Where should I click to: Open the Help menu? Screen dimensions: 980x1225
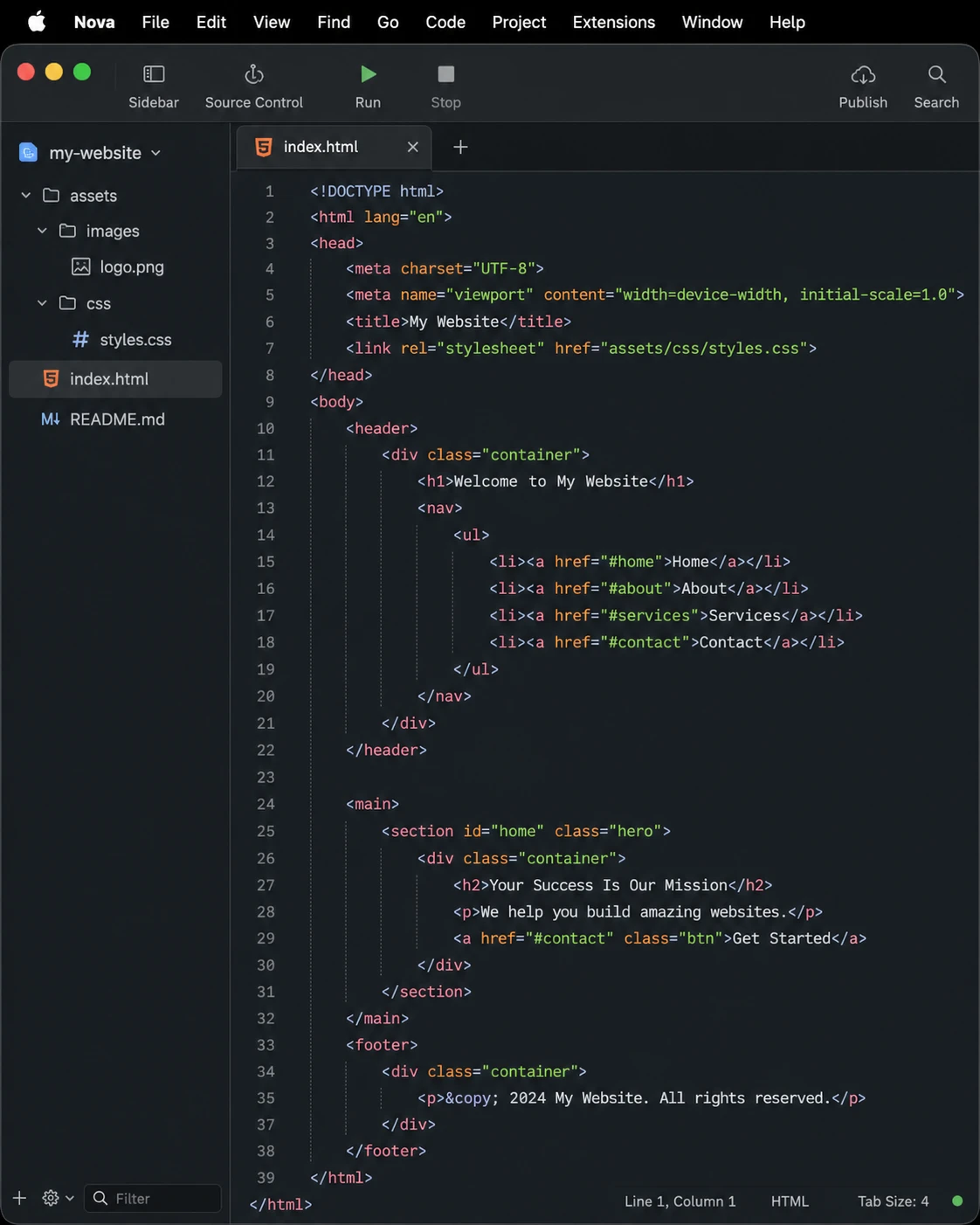click(x=787, y=22)
